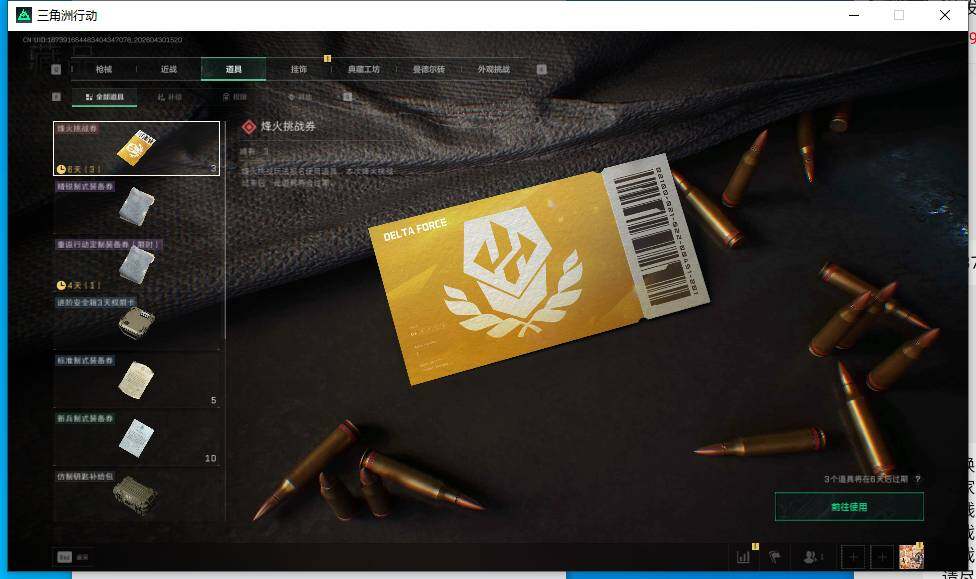Screen dimensions: 976x579
Task: Open the bar-chart stats icon in bottom bar
Action: pyautogui.click(x=743, y=557)
